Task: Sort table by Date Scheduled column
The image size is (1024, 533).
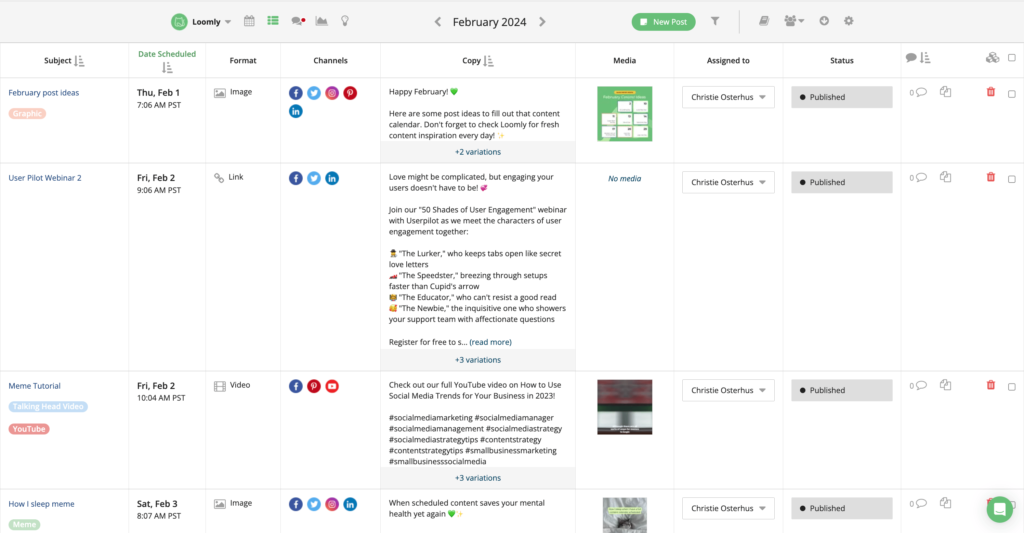Action: 166,67
